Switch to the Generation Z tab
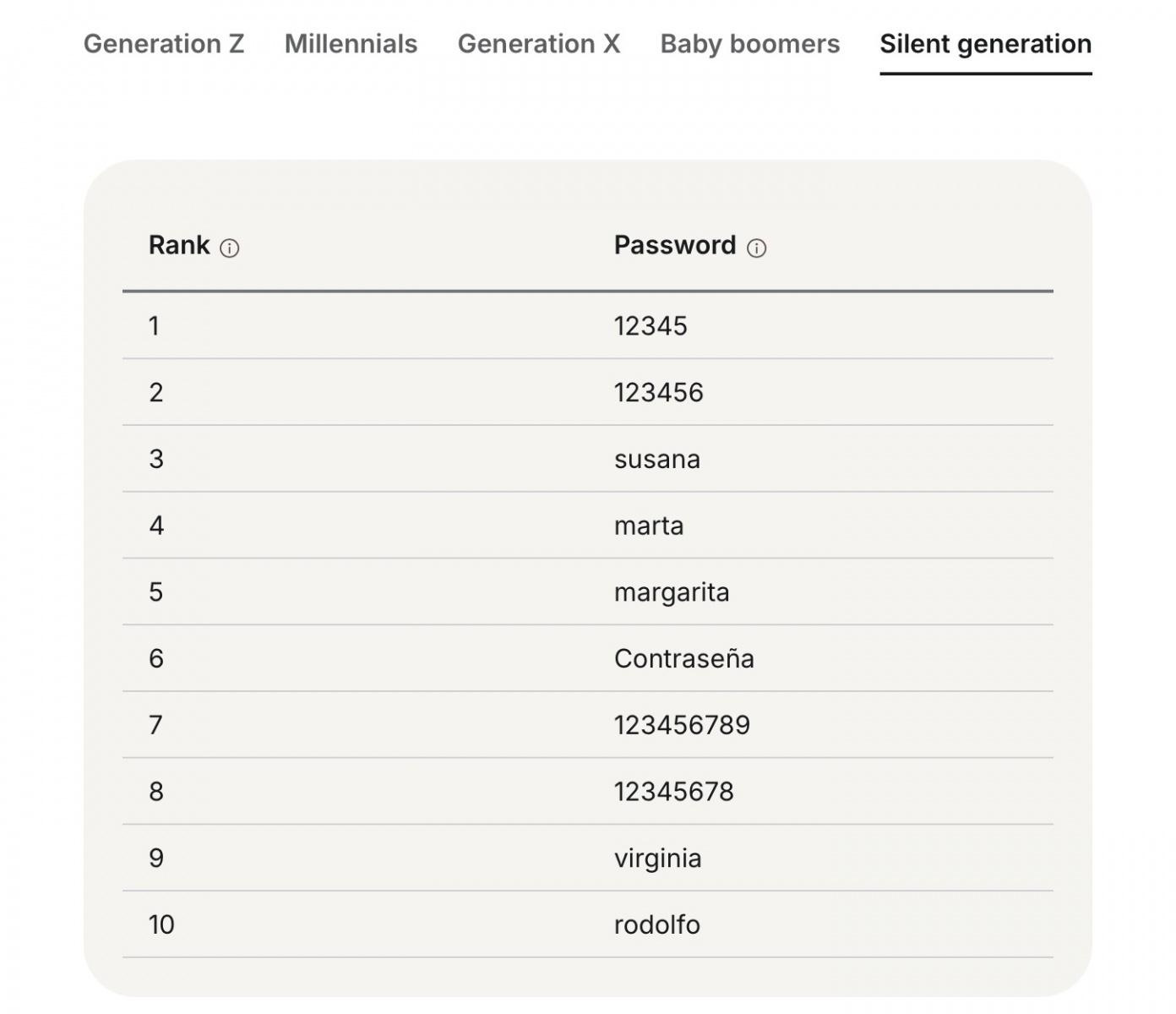The height and width of the screenshot is (1014, 1176). [164, 44]
